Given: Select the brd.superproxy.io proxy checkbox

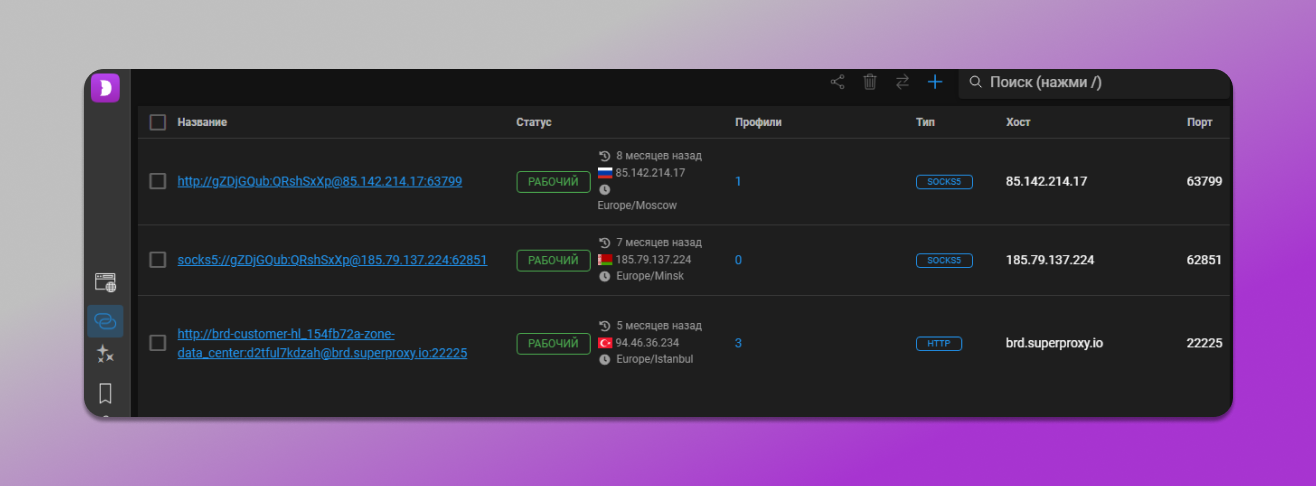Looking at the screenshot, I should pos(158,343).
